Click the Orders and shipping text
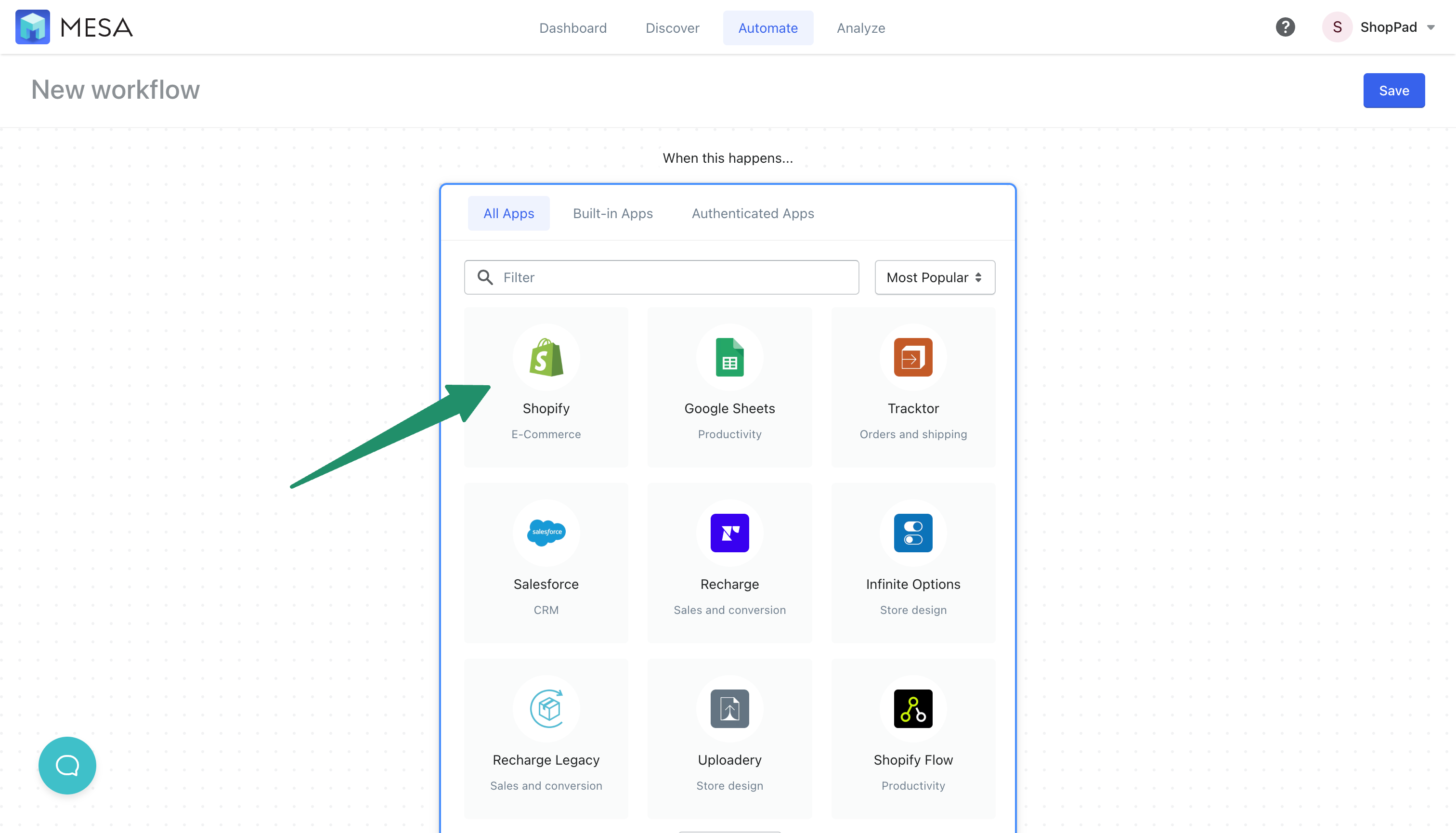This screenshot has width=1456, height=833. [x=913, y=434]
